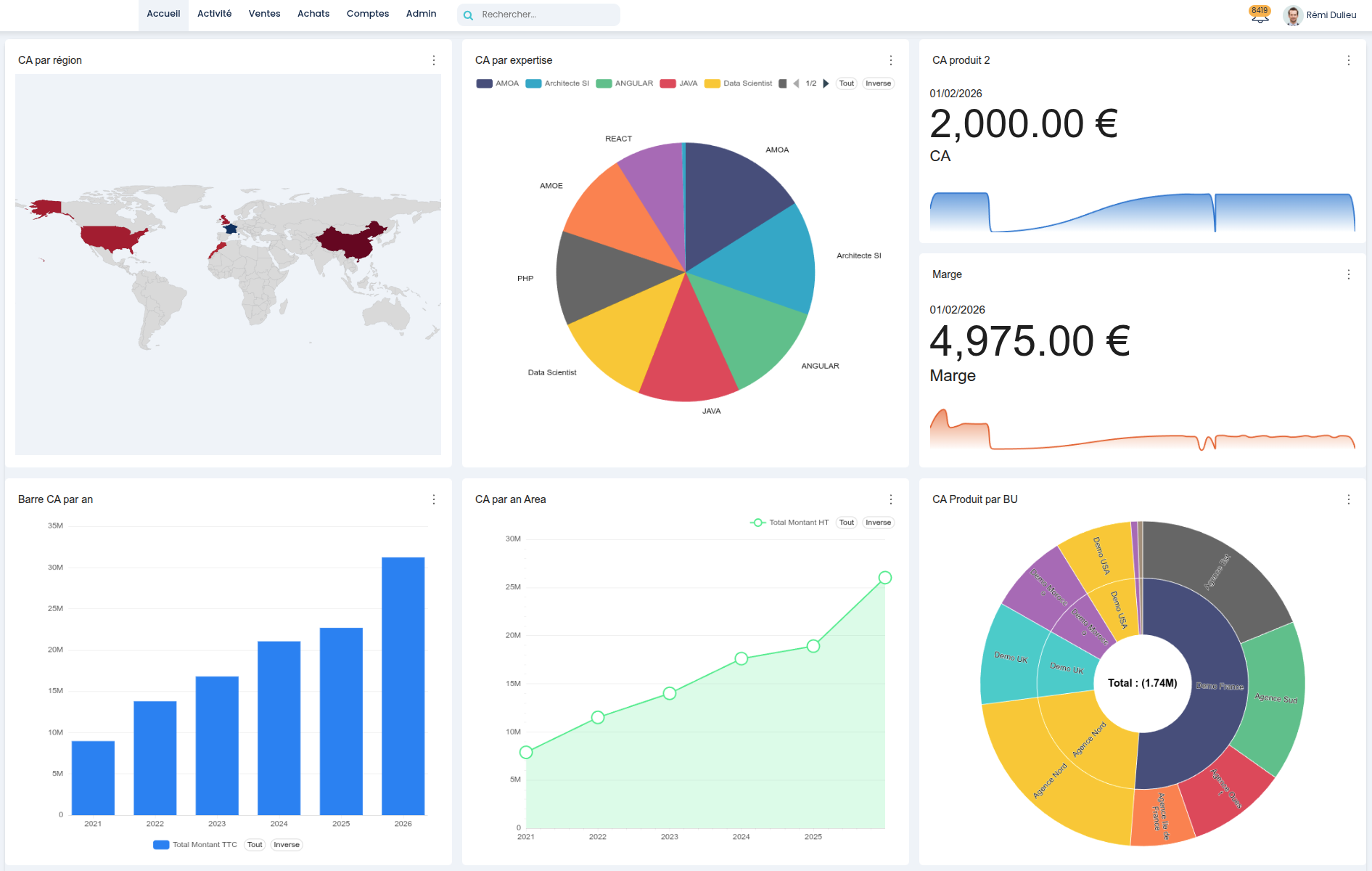
Task: Open the Ventes menu
Action: [x=264, y=14]
